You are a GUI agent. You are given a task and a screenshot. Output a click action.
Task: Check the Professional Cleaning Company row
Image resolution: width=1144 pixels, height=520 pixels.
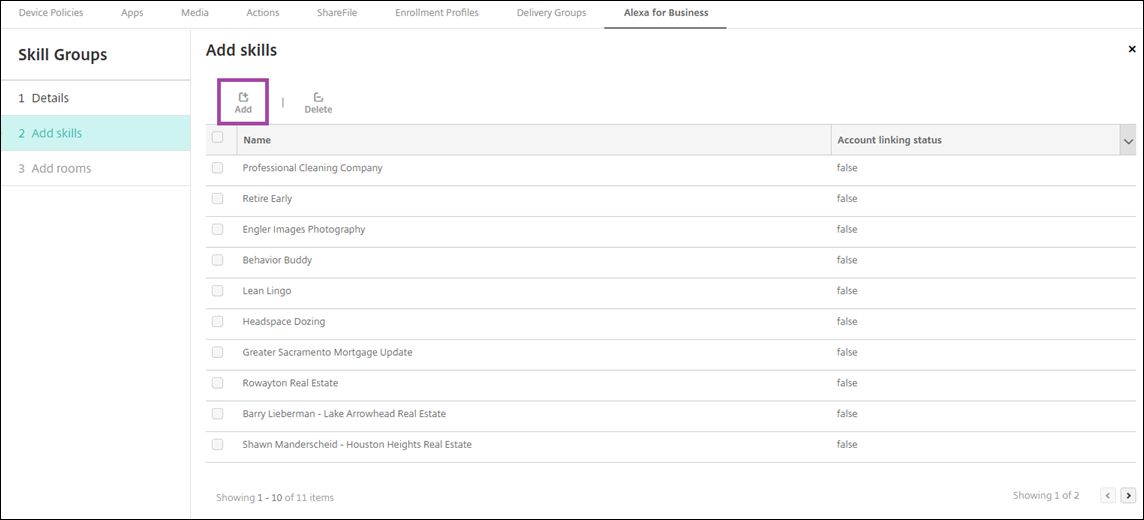217,168
